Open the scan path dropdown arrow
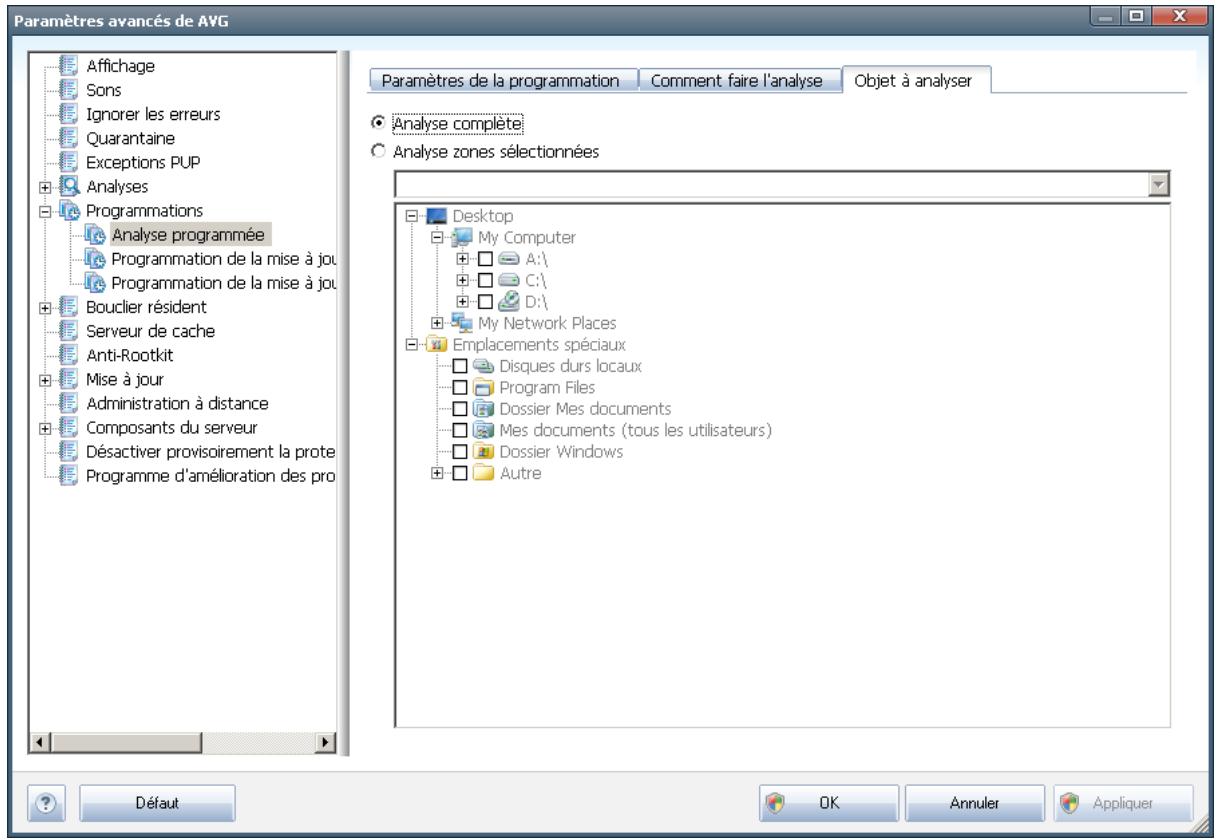This screenshot has width=1220, height=840. (x=1160, y=185)
